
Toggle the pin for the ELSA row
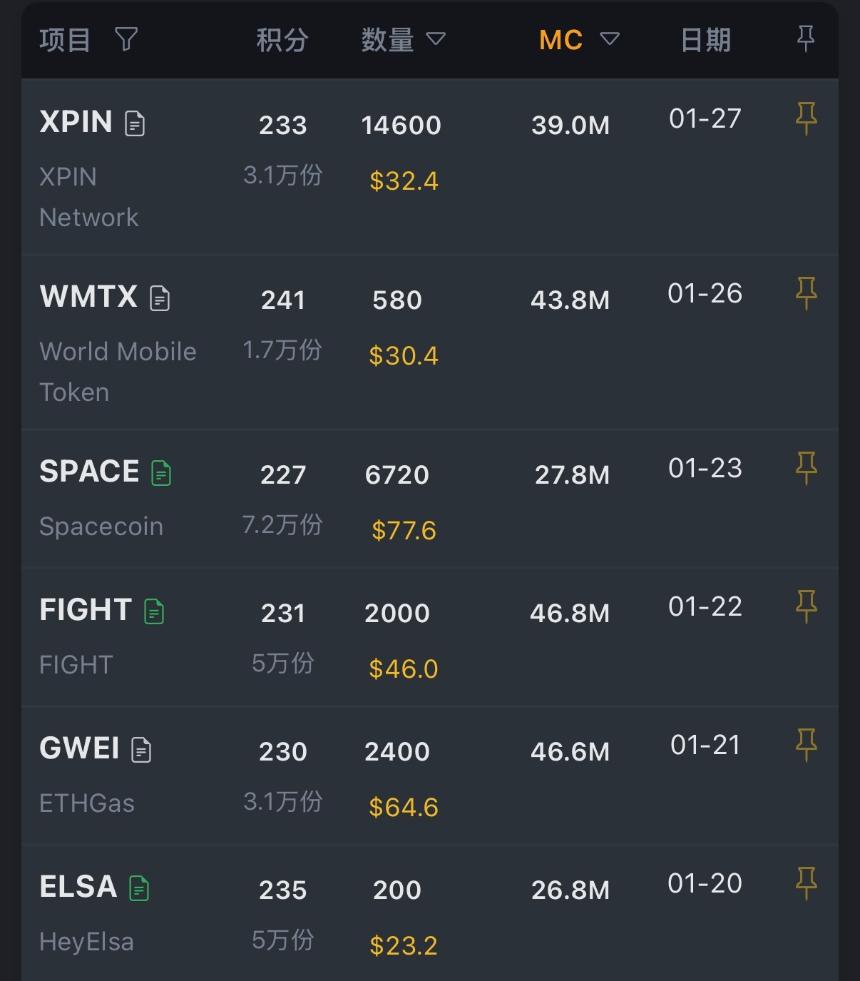pyautogui.click(x=805, y=883)
